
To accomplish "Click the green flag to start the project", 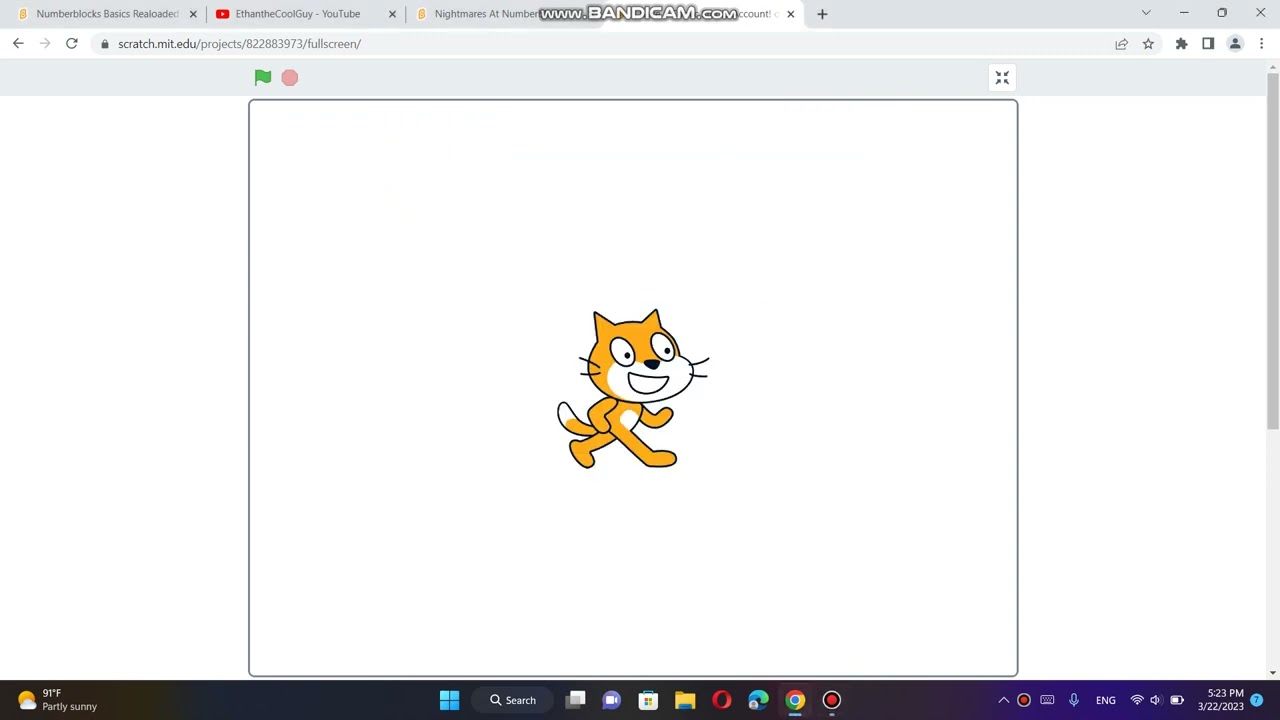I will click(x=263, y=77).
